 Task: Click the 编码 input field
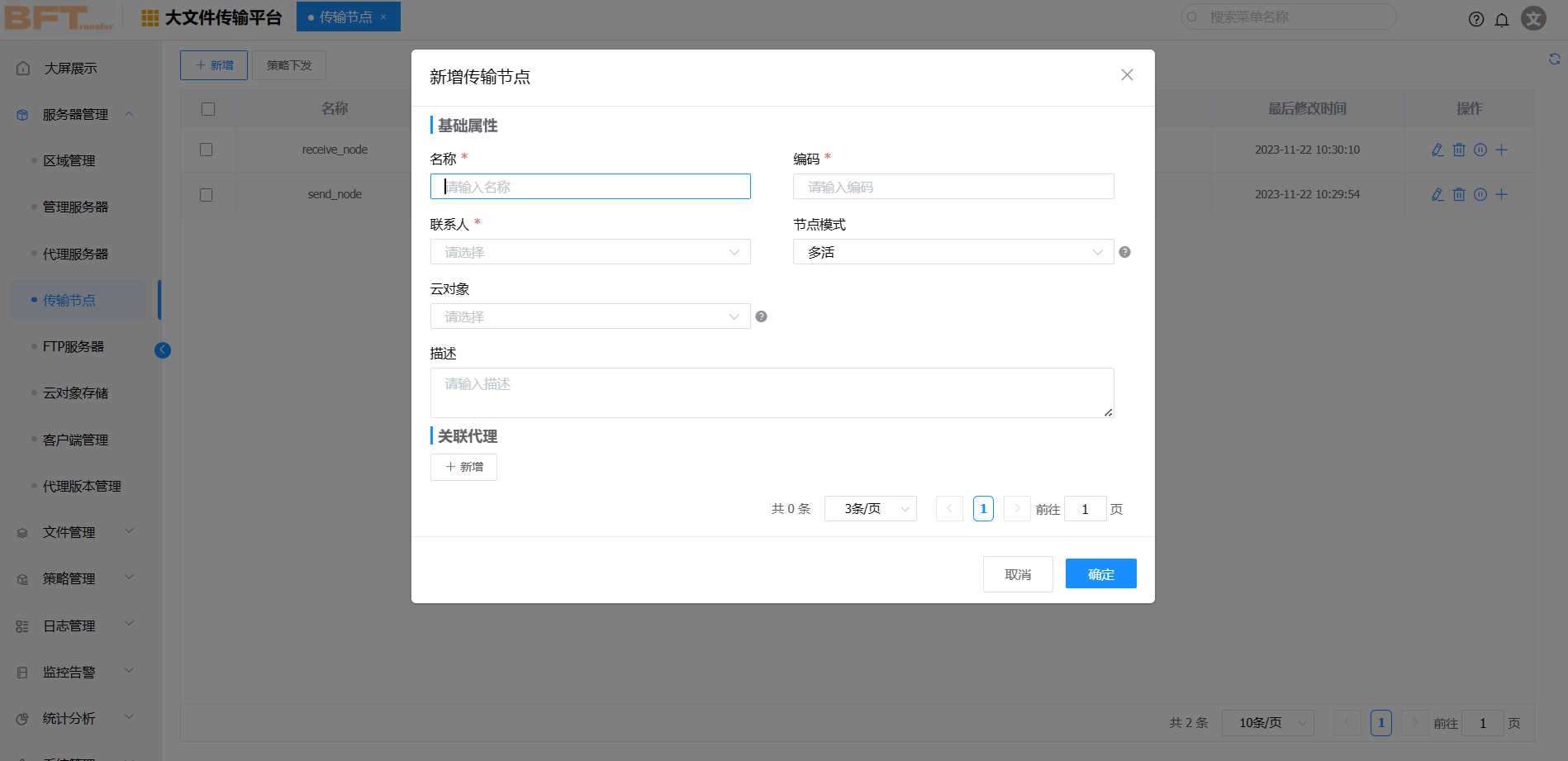click(x=953, y=187)
